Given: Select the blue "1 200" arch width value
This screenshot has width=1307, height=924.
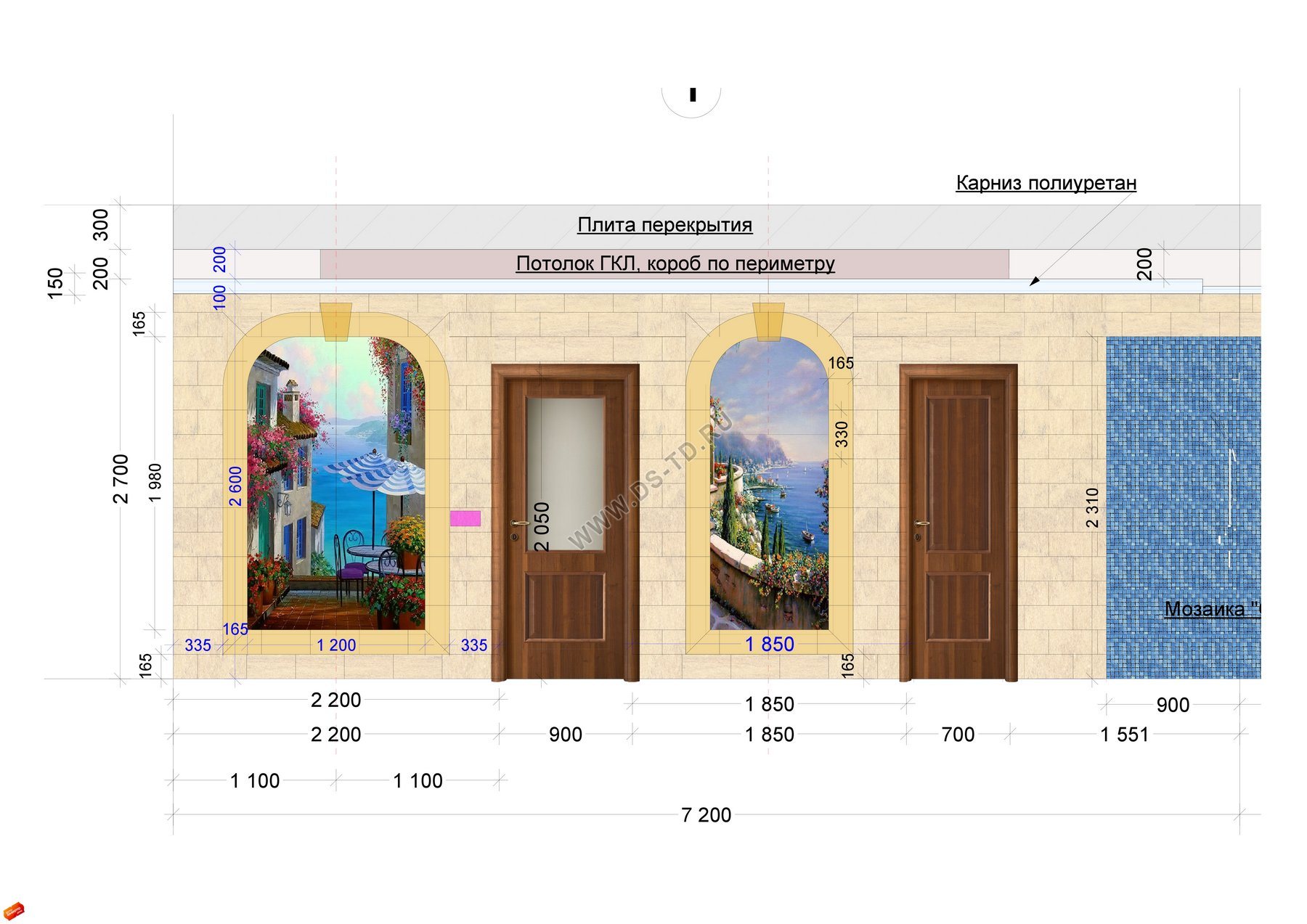Looking at the screenshot, I should point(336,645).
